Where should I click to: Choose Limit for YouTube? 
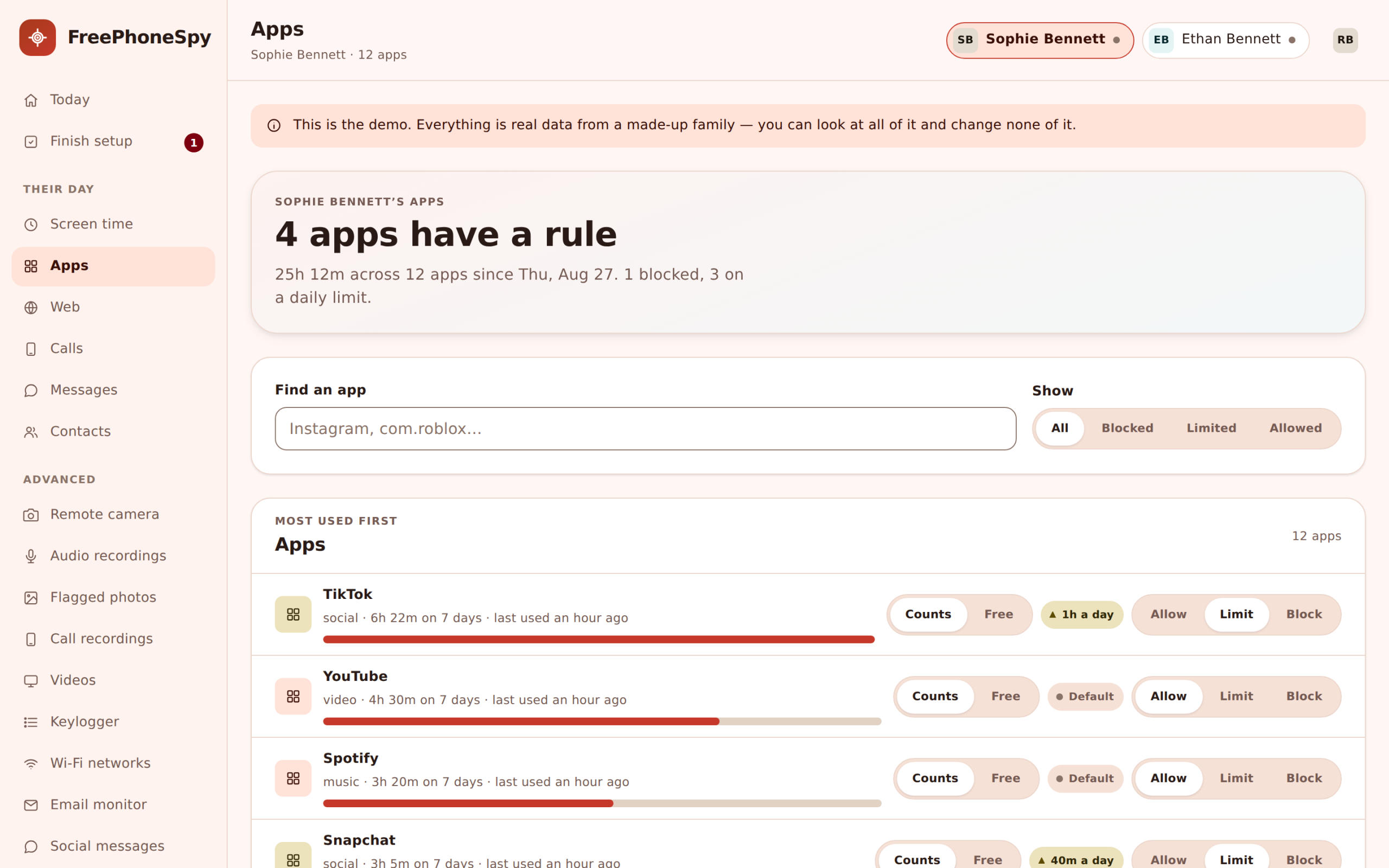tap(1236, 697)
